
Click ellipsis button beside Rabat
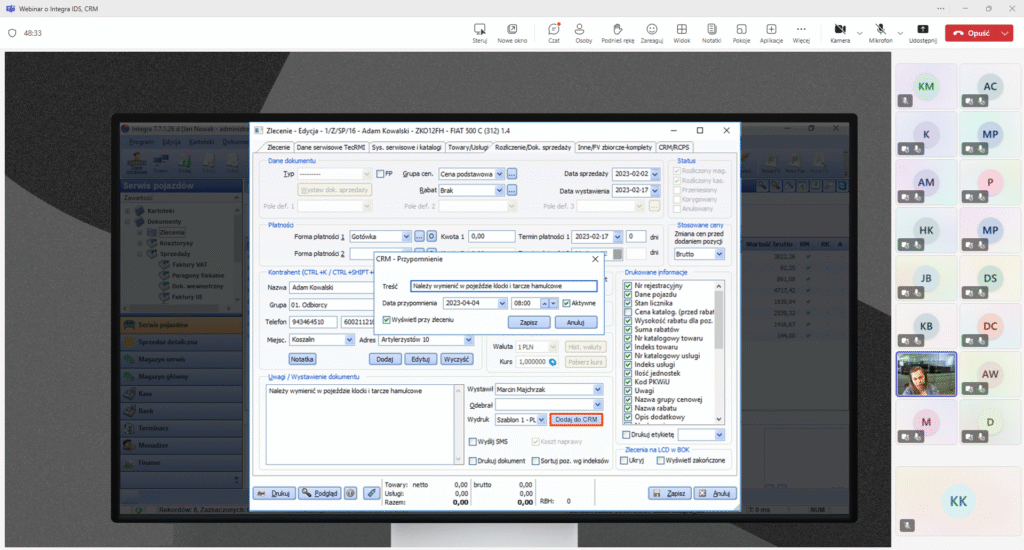512,190
